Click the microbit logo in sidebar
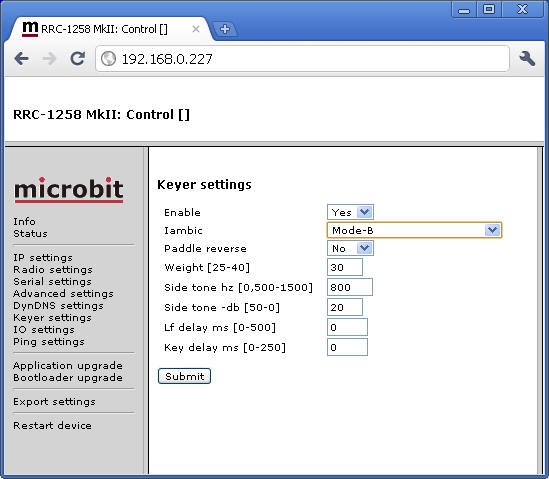 [69, 189]
